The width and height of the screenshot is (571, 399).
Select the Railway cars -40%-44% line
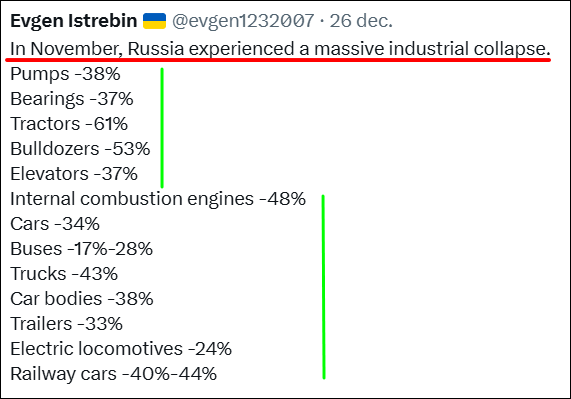[114, 374]
